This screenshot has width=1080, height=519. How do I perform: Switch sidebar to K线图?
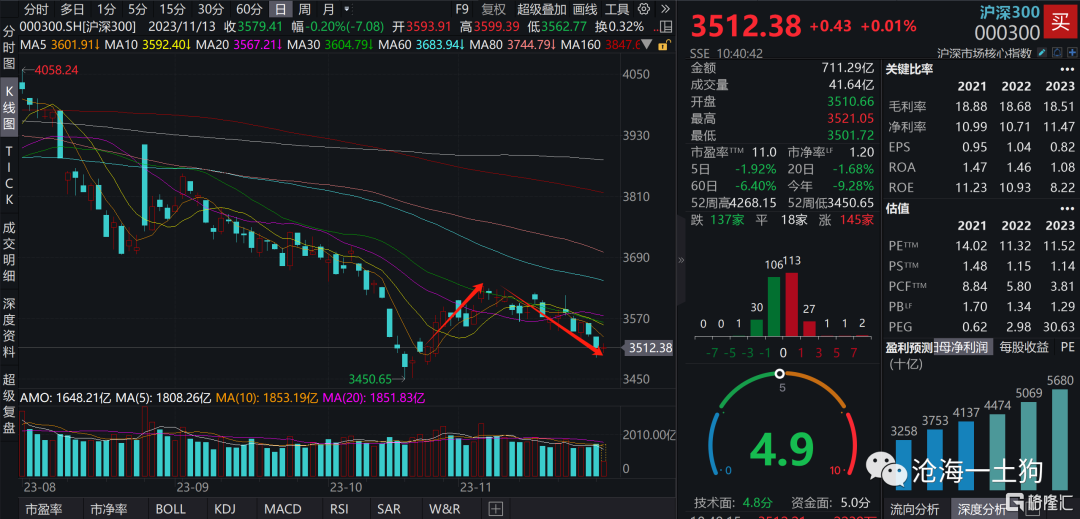pyautogui.click(x=10, y=109)
